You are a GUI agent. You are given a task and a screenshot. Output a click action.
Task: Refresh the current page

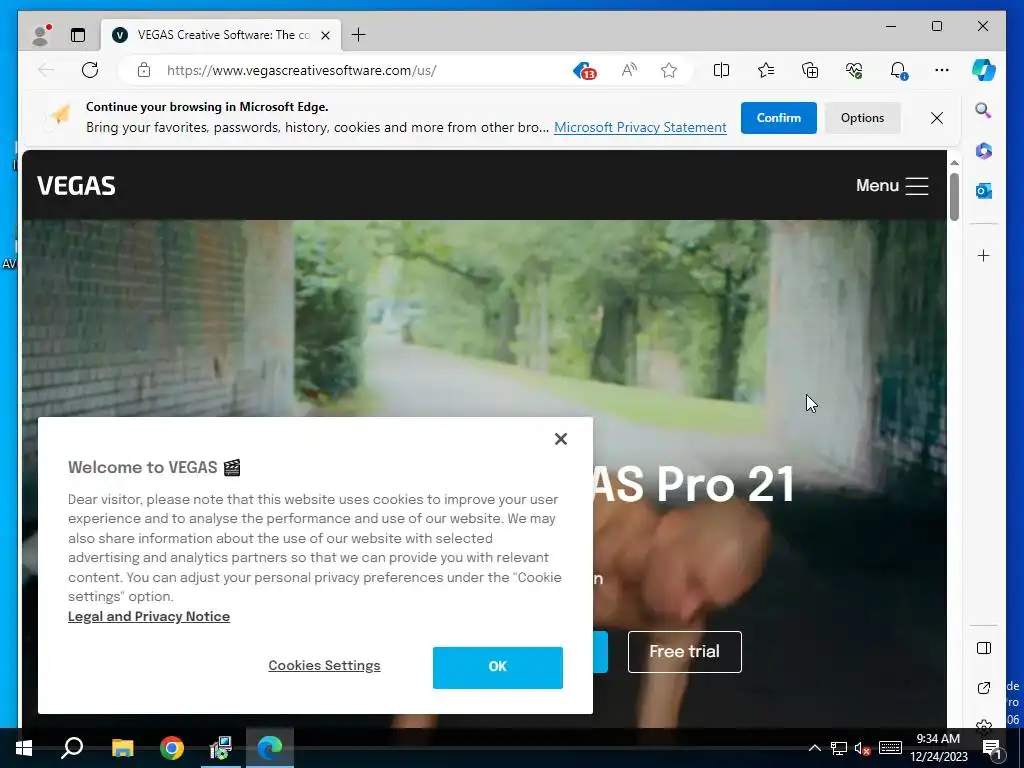[x=90, y=70]
